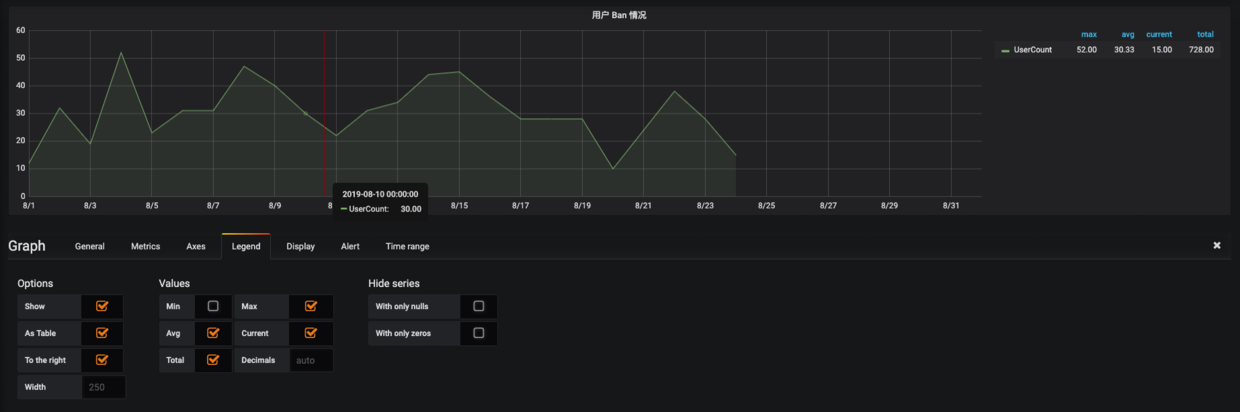
Task: Open the Display tab
Action: (300, 246)
